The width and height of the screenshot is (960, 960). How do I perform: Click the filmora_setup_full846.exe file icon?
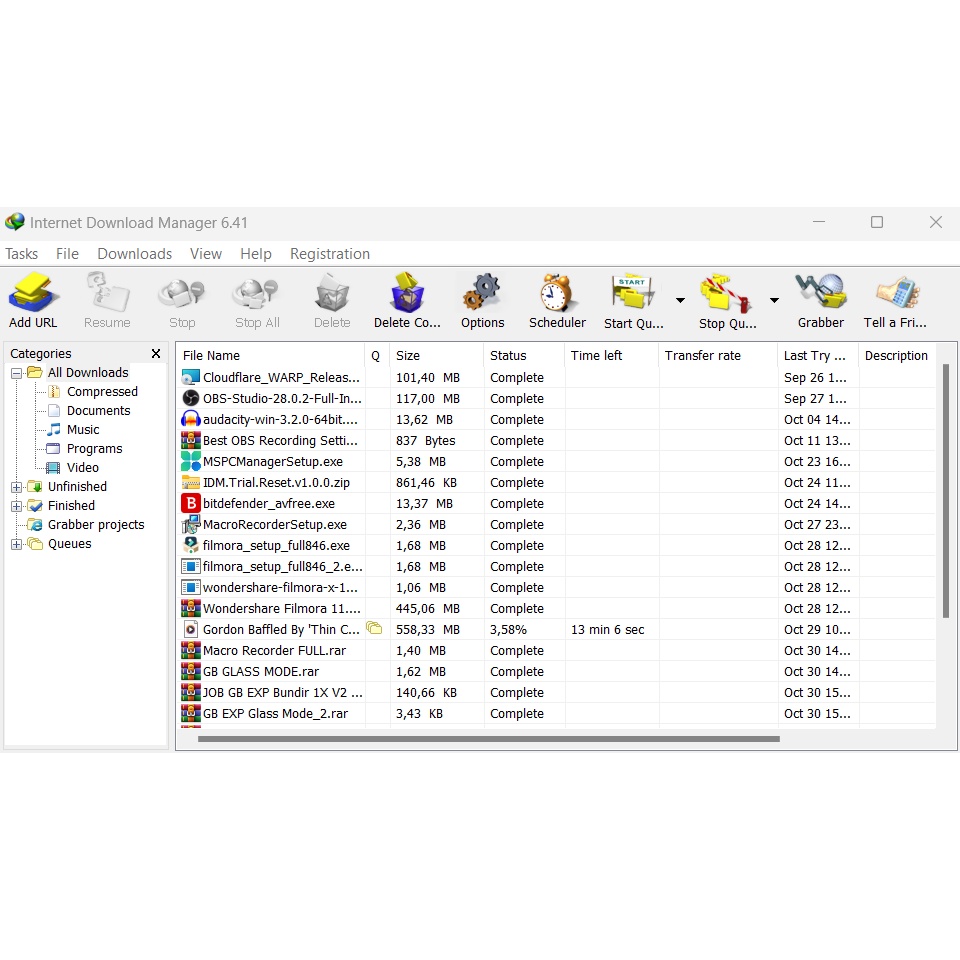(191, 545)
